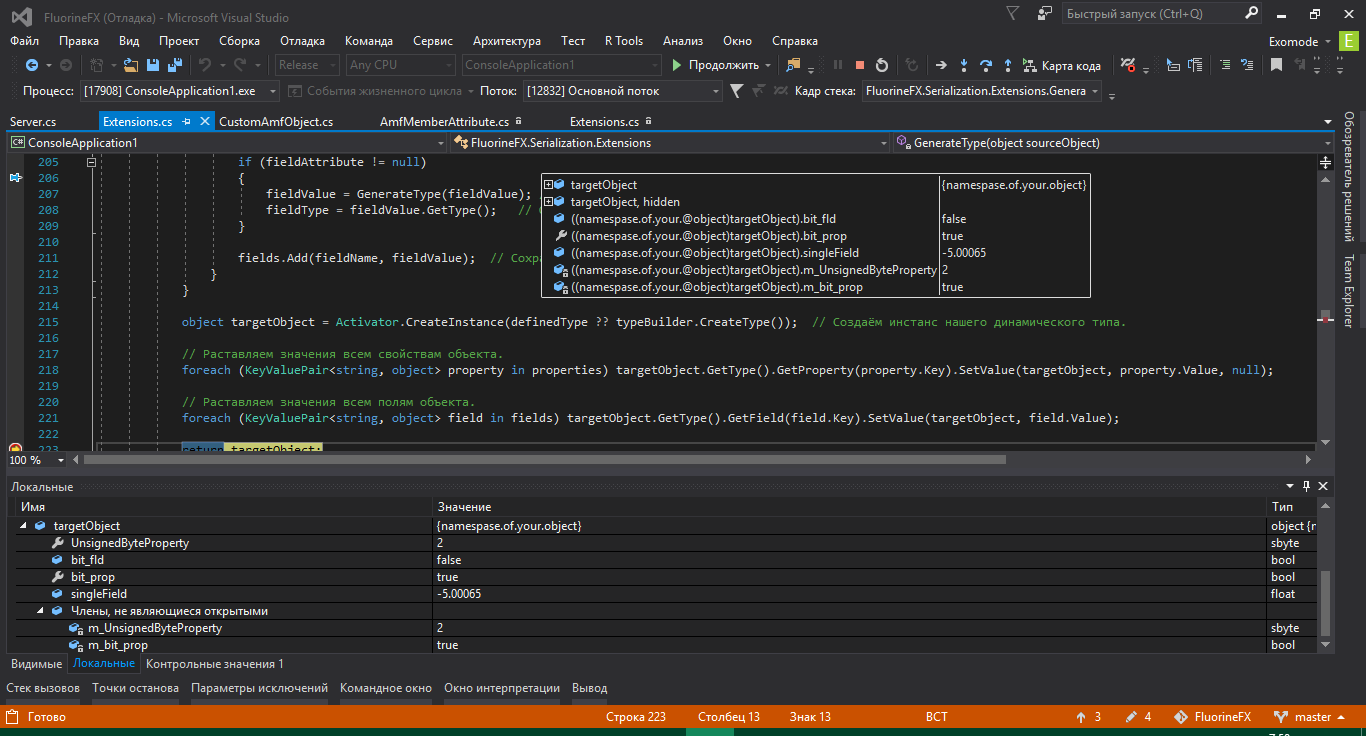1366x736 pixels.
Task: Switch to the Видимые tab
Action: click(x=36, y=663)
